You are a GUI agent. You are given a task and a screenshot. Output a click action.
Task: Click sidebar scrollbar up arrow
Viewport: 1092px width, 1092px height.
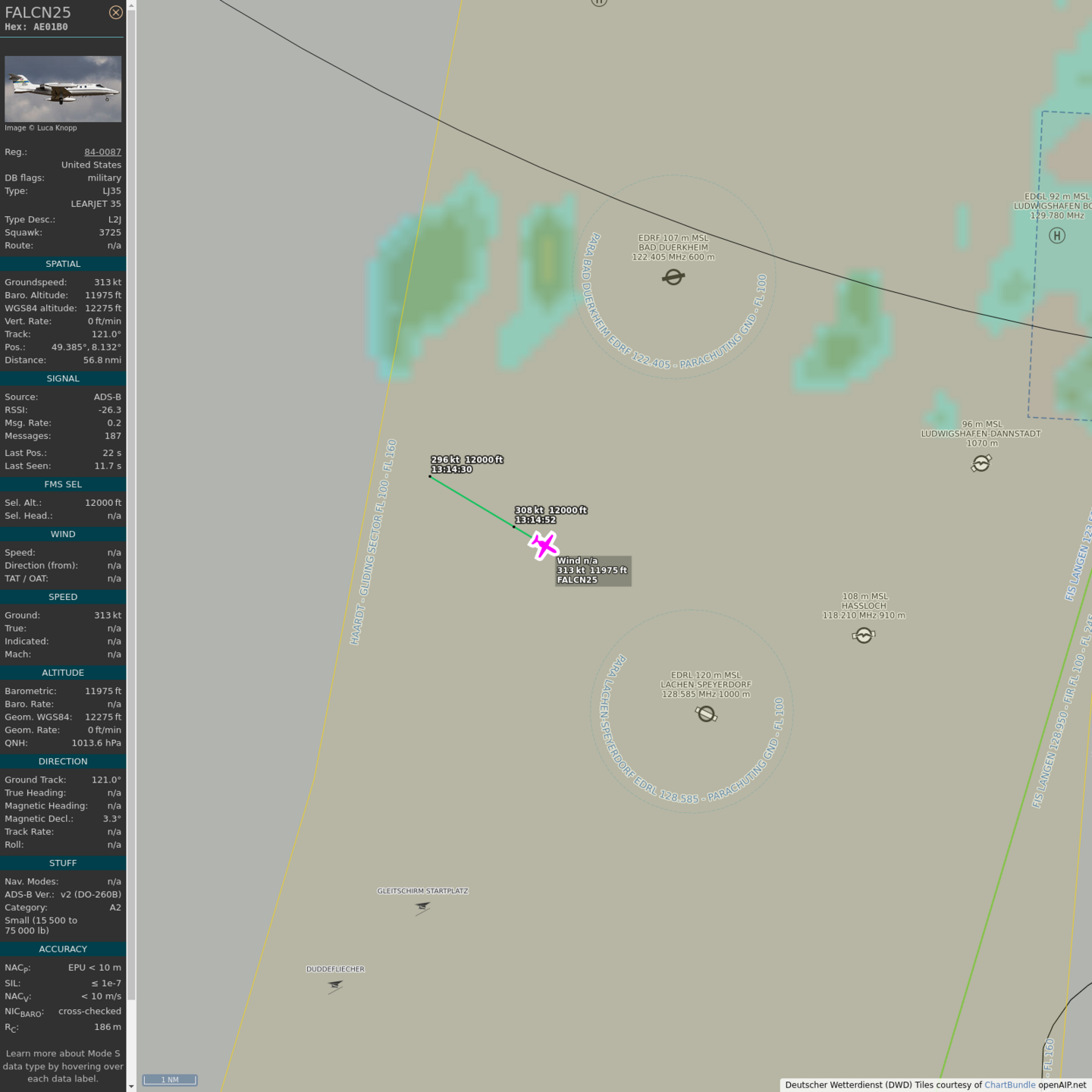(131, 5)
